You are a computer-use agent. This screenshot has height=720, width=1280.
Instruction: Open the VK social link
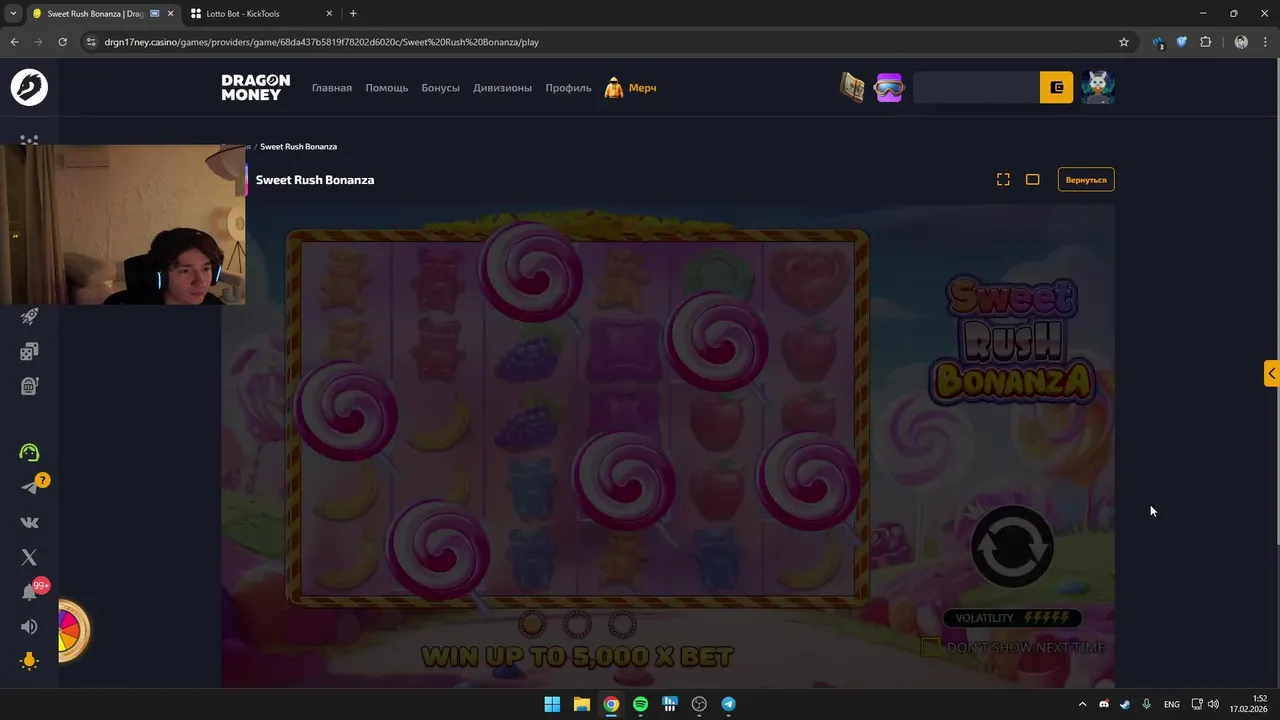pos(29,522)
